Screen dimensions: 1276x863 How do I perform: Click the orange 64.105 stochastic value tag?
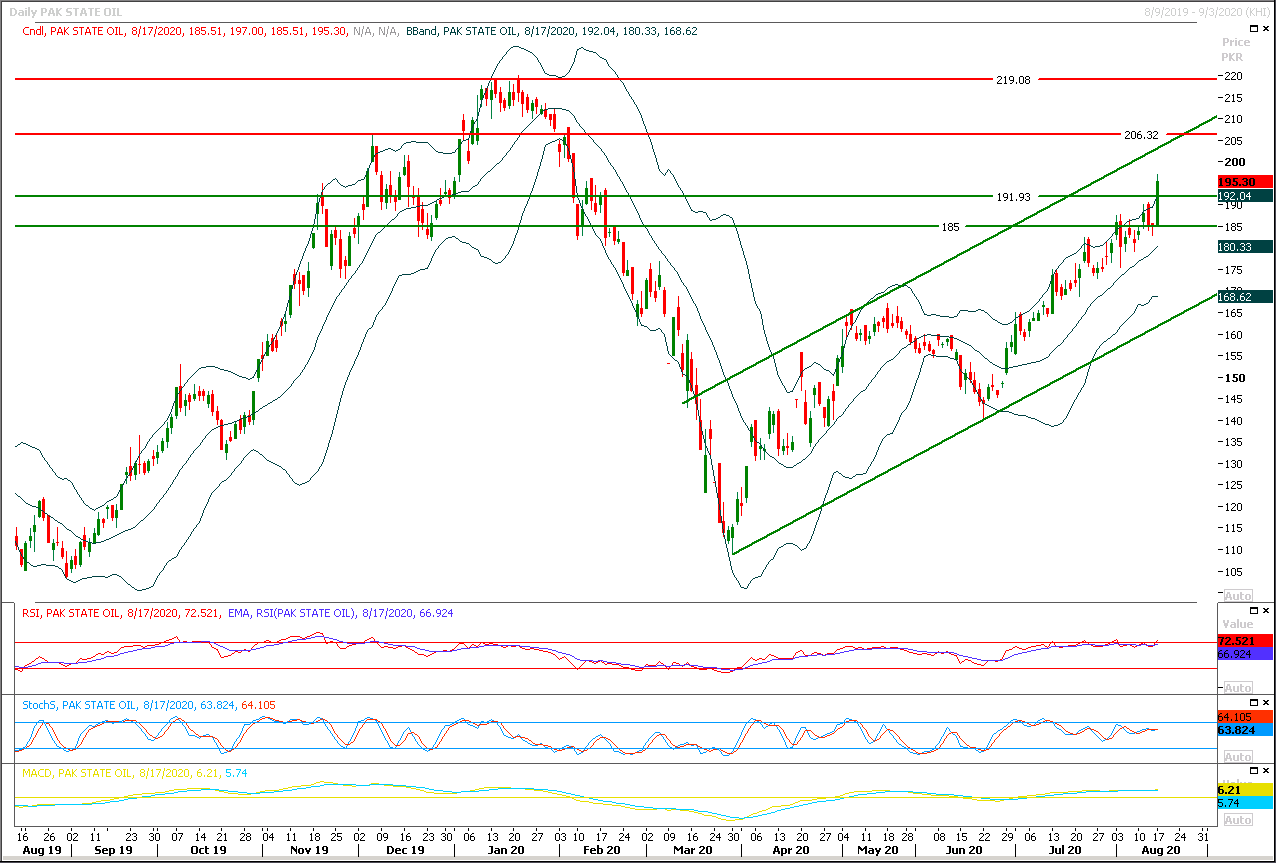[x=1245, y=717]
